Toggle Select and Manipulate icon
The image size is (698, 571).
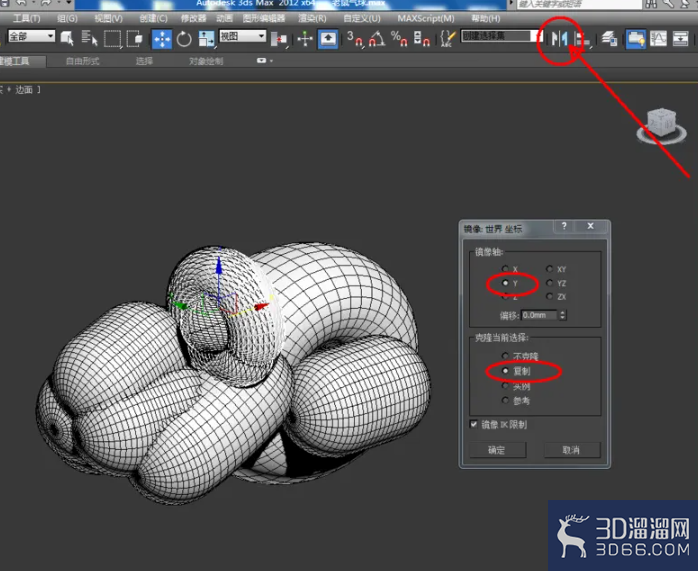click(305, 39)
